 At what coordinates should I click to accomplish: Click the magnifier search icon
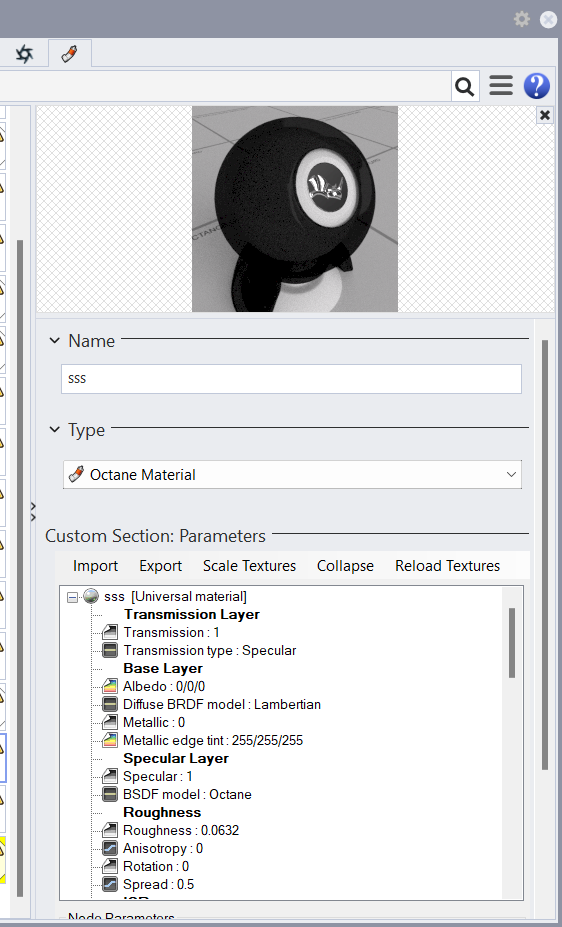pyautogui.click(x=465, y=86)
